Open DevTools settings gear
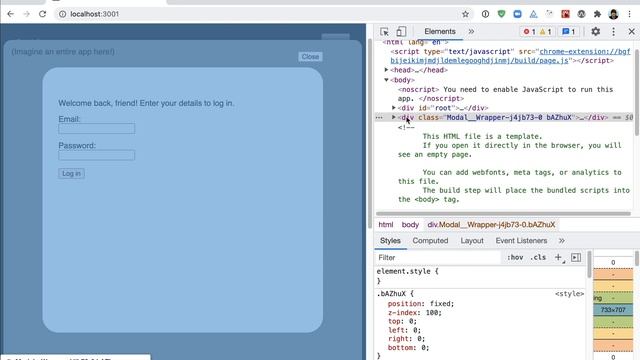This screenshot has width=640, height=360. [x=596, y=31]
